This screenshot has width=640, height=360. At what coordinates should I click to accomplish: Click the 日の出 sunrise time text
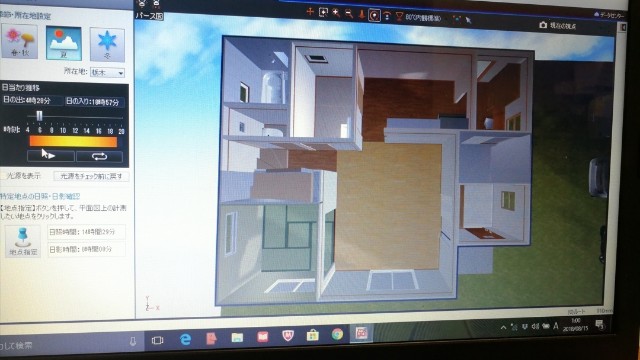pyautogui.click(x=27, y=100)
